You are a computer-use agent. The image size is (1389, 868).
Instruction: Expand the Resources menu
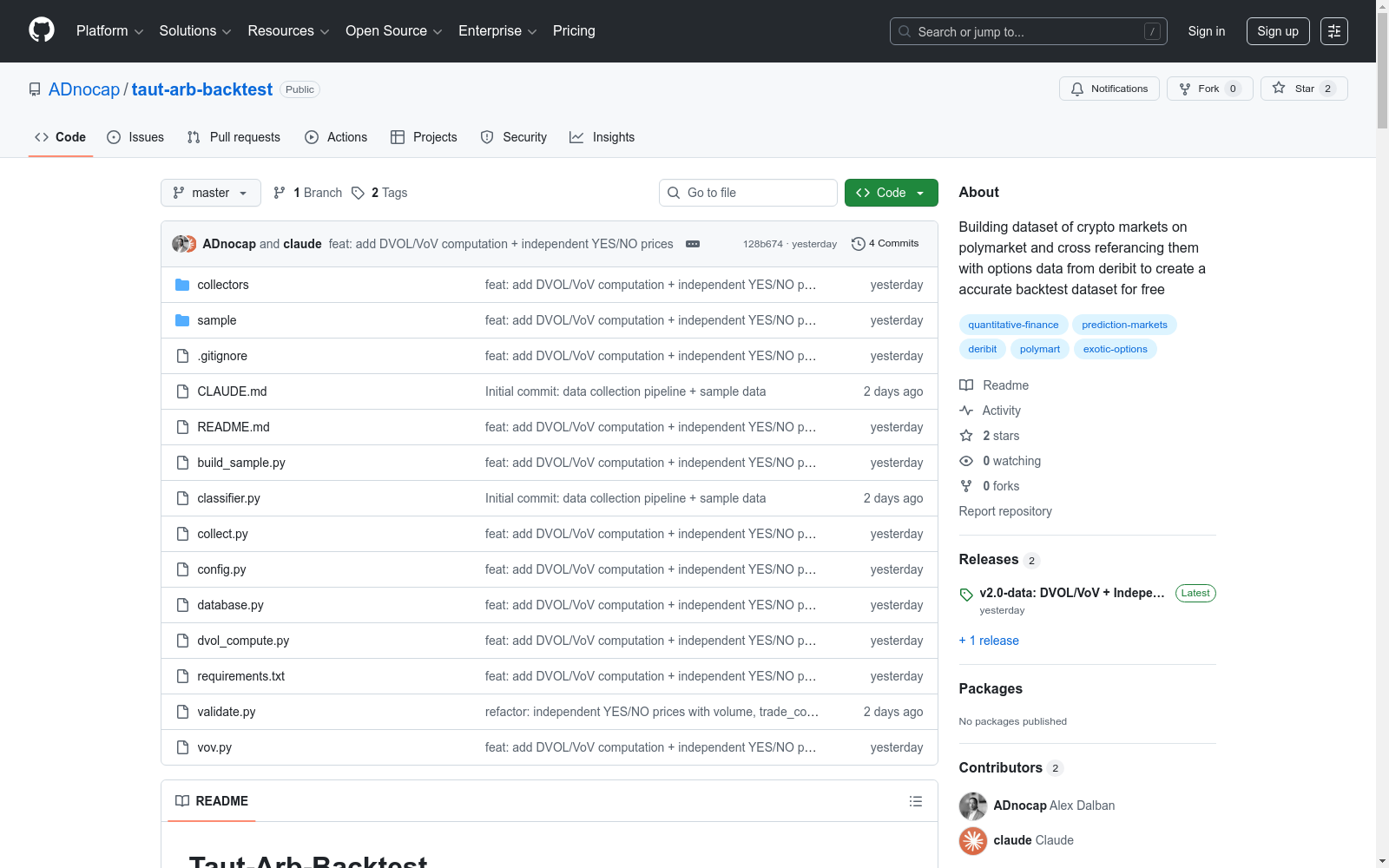point(289,31)
